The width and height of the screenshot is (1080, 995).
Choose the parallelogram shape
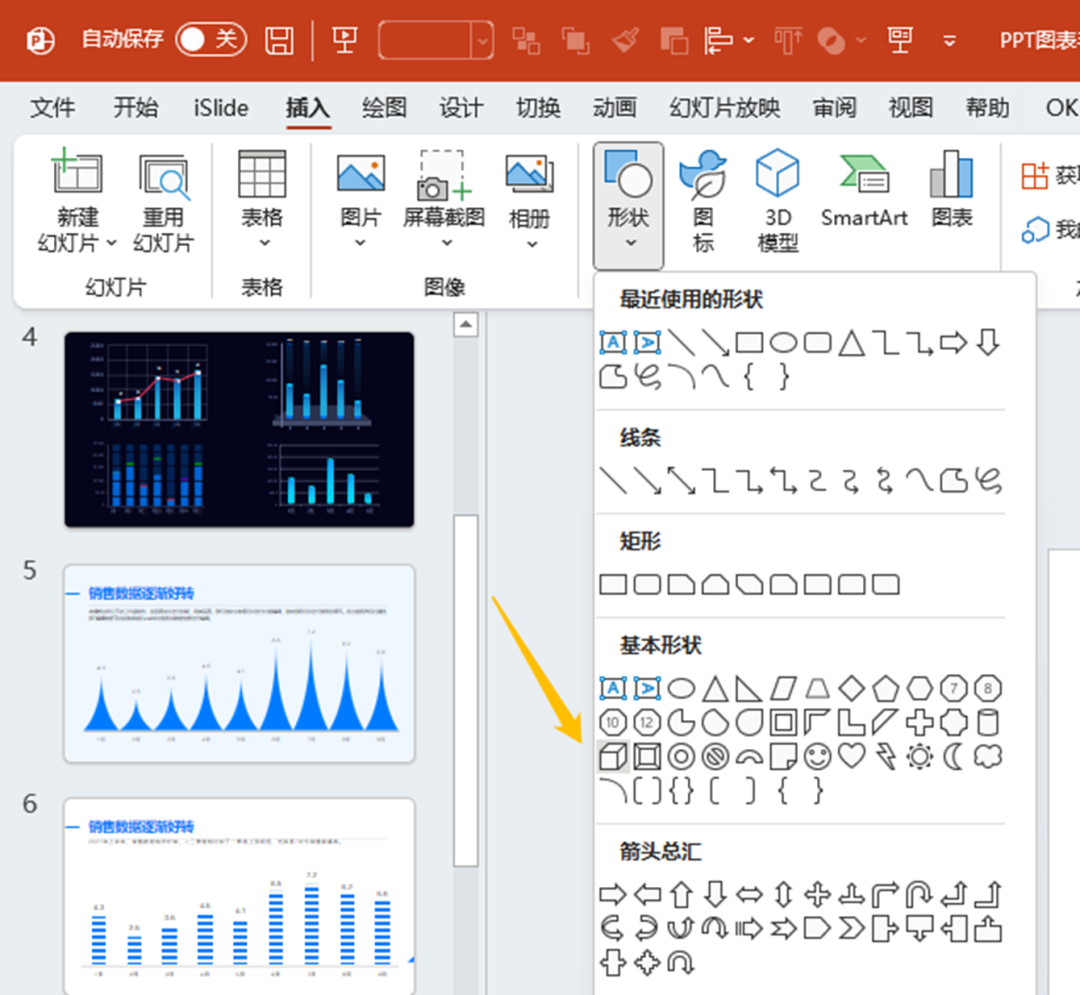pyautogui.click(x=784, y=688)
